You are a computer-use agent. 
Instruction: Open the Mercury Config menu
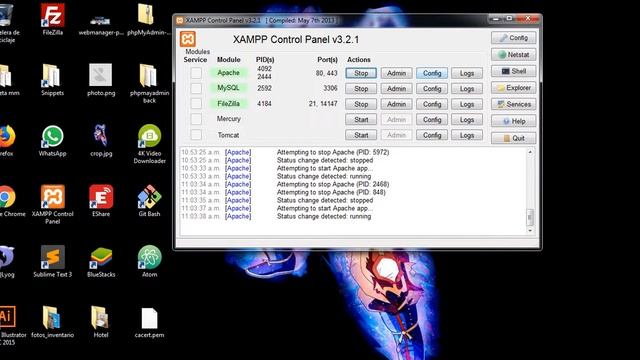(x=432, y=120)
